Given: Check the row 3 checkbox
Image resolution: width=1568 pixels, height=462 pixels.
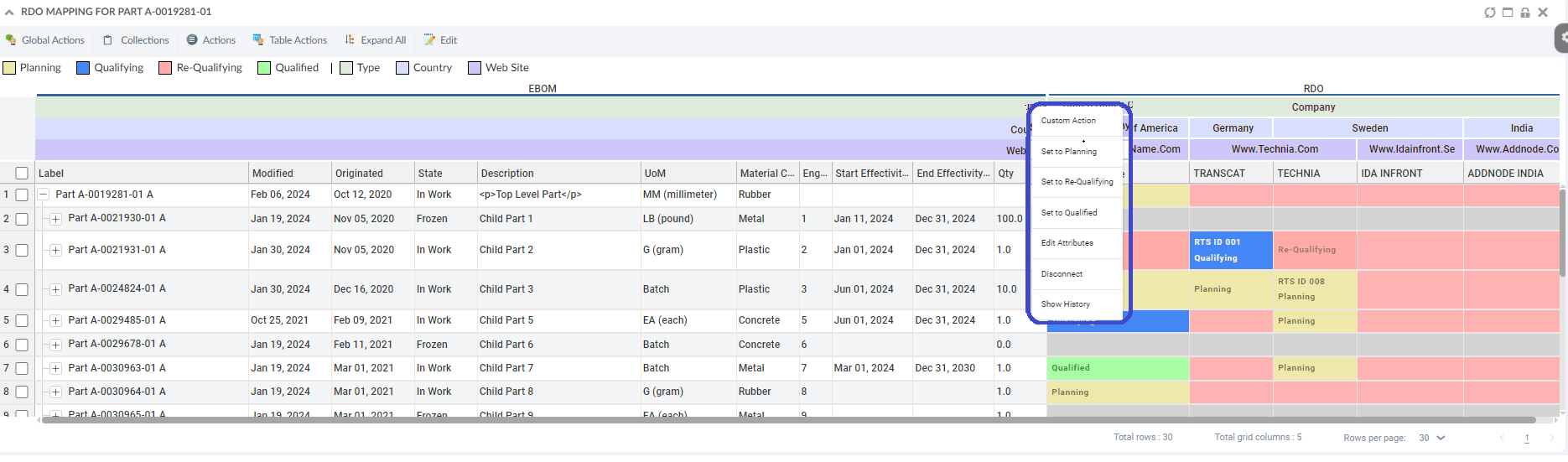Looking at the screenshot, I should 22,250.
